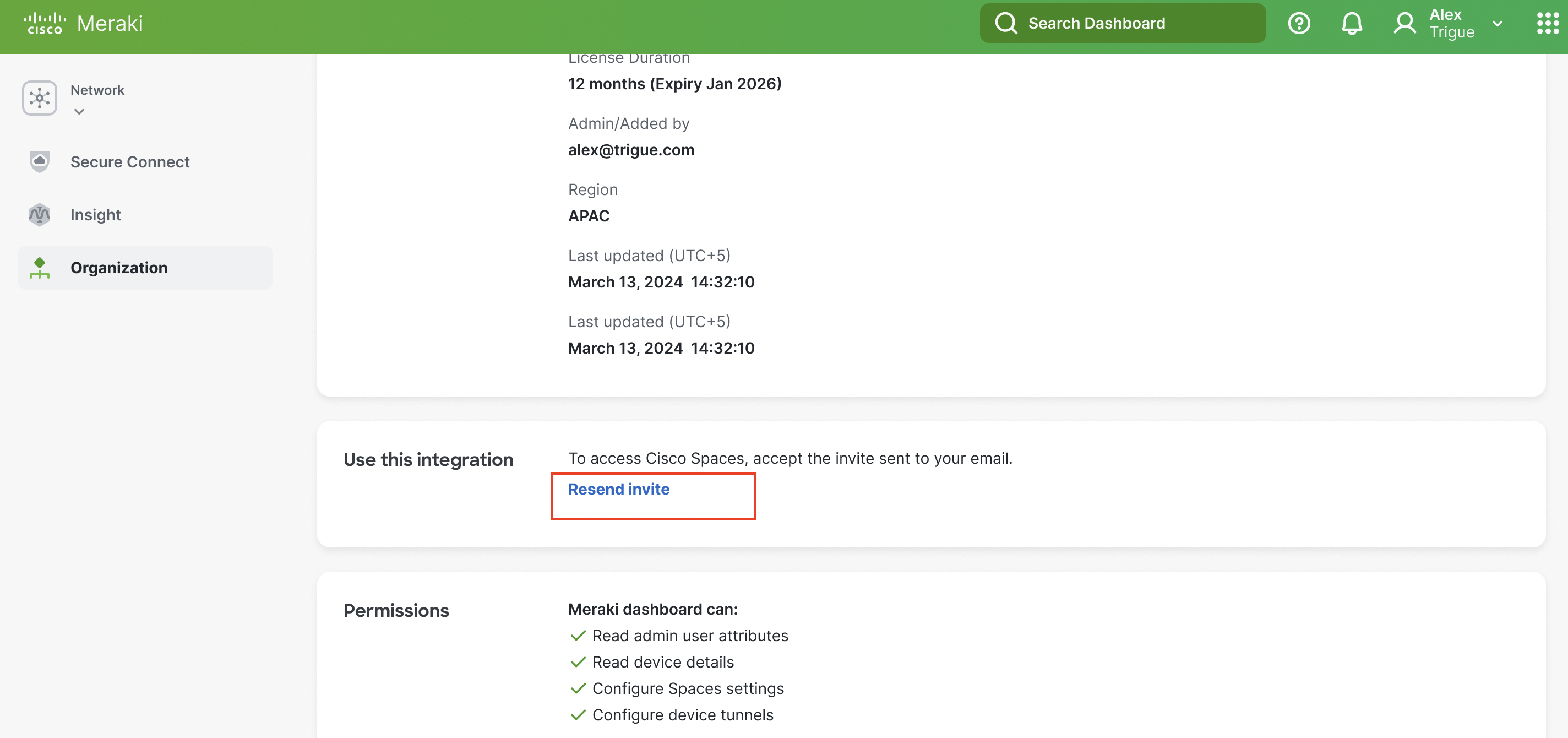Open the Alex Trigue account dropdown arrow

(x=1498, y=24)
